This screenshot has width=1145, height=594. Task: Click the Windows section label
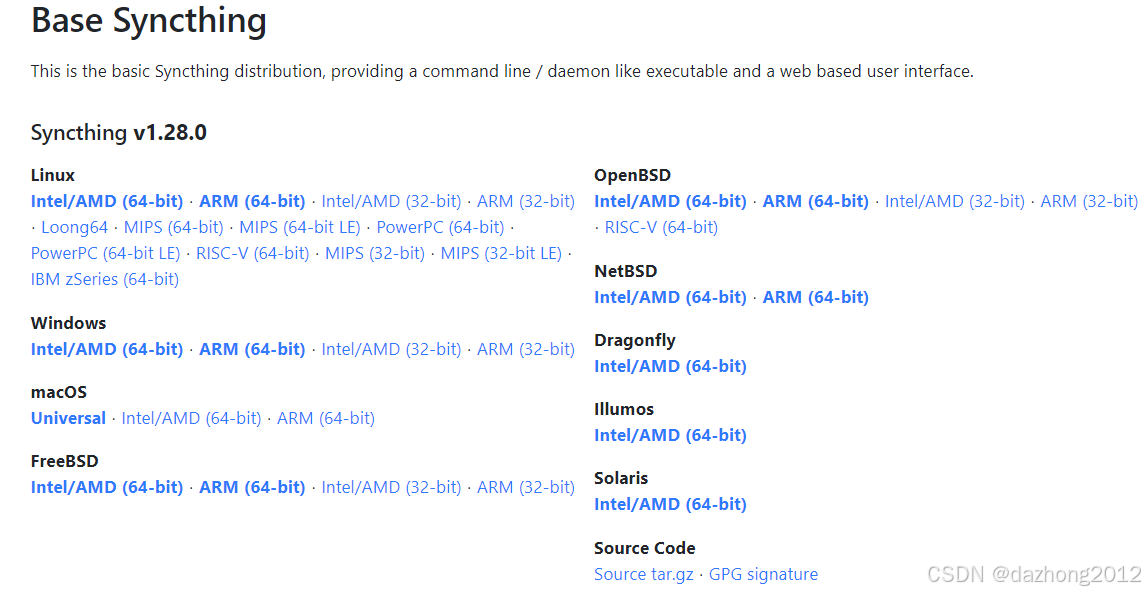pos(69,323)
